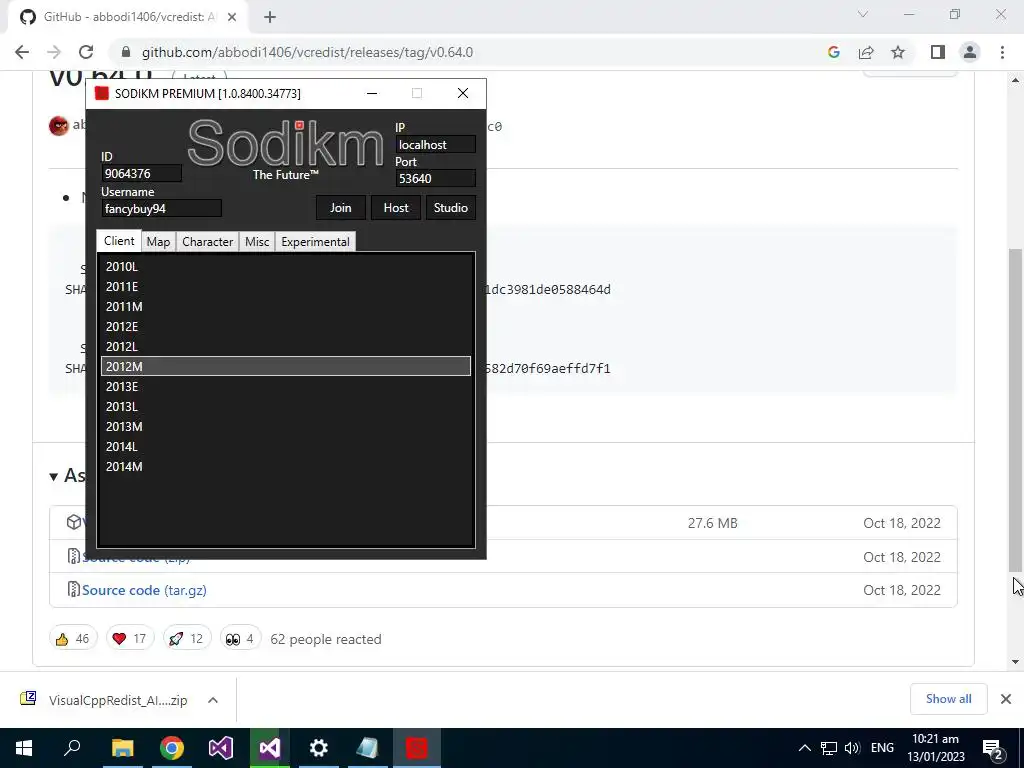This screenshot has width=1024, height=768.
Task: Select the 2014L client entry
Action: pos(286,447)
